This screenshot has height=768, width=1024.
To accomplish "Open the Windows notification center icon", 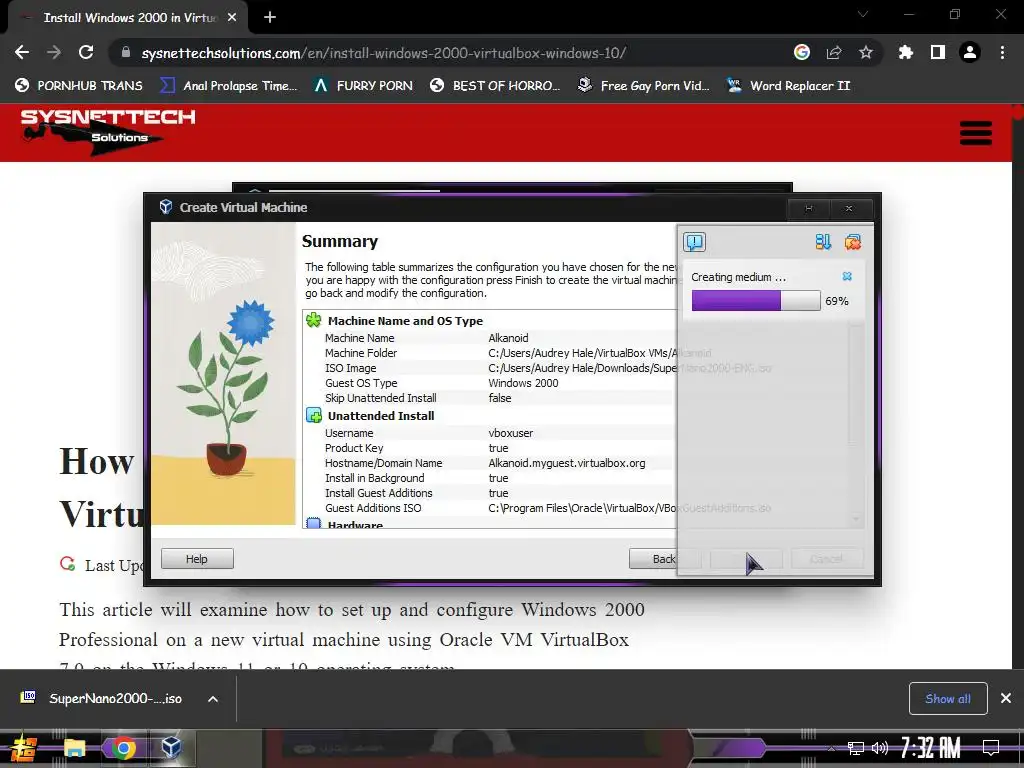I will pyautogui.click(x=991, y=748).
